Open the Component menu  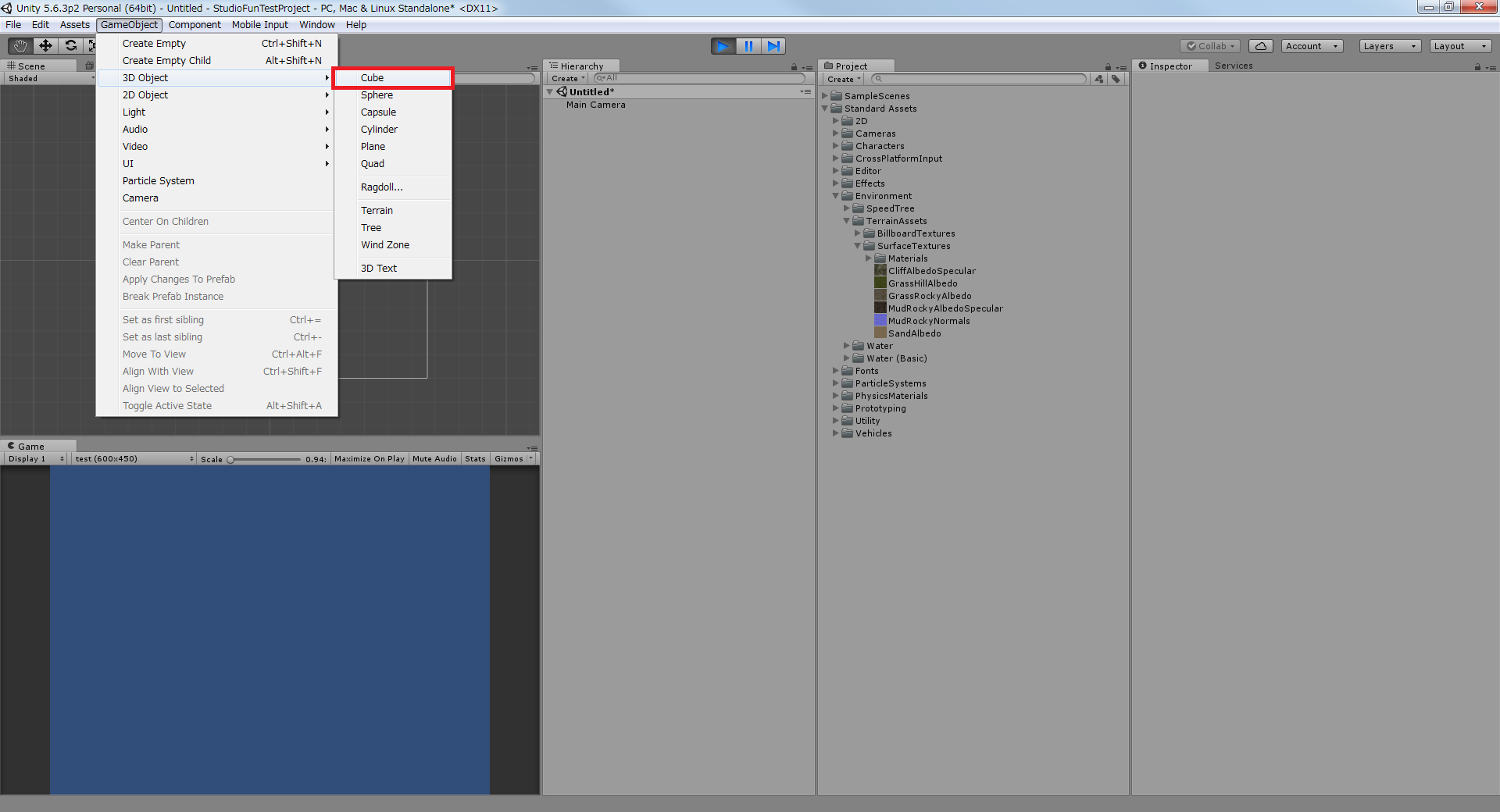pos(195,25)
